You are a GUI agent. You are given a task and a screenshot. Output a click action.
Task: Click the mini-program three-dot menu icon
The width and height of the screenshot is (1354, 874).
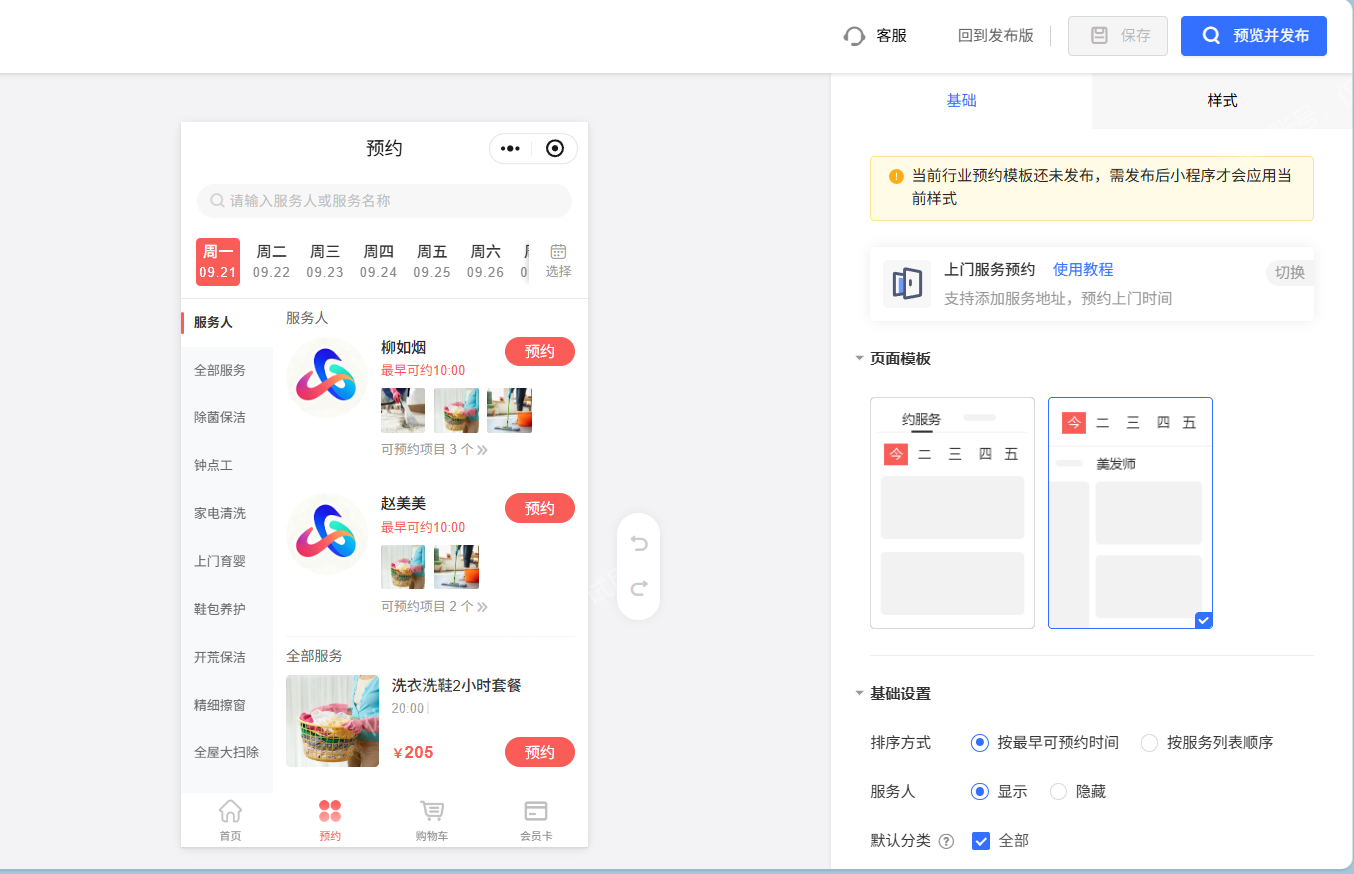pyautogui.click(x=510, y=149)
